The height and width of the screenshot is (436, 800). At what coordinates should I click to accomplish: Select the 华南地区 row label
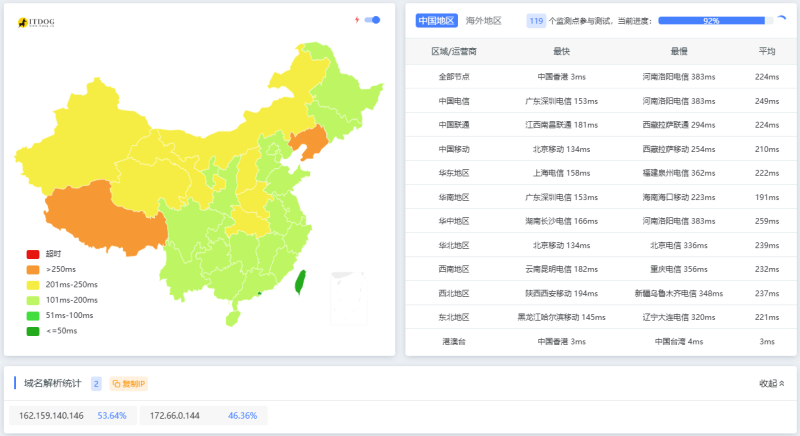[454, 197]
